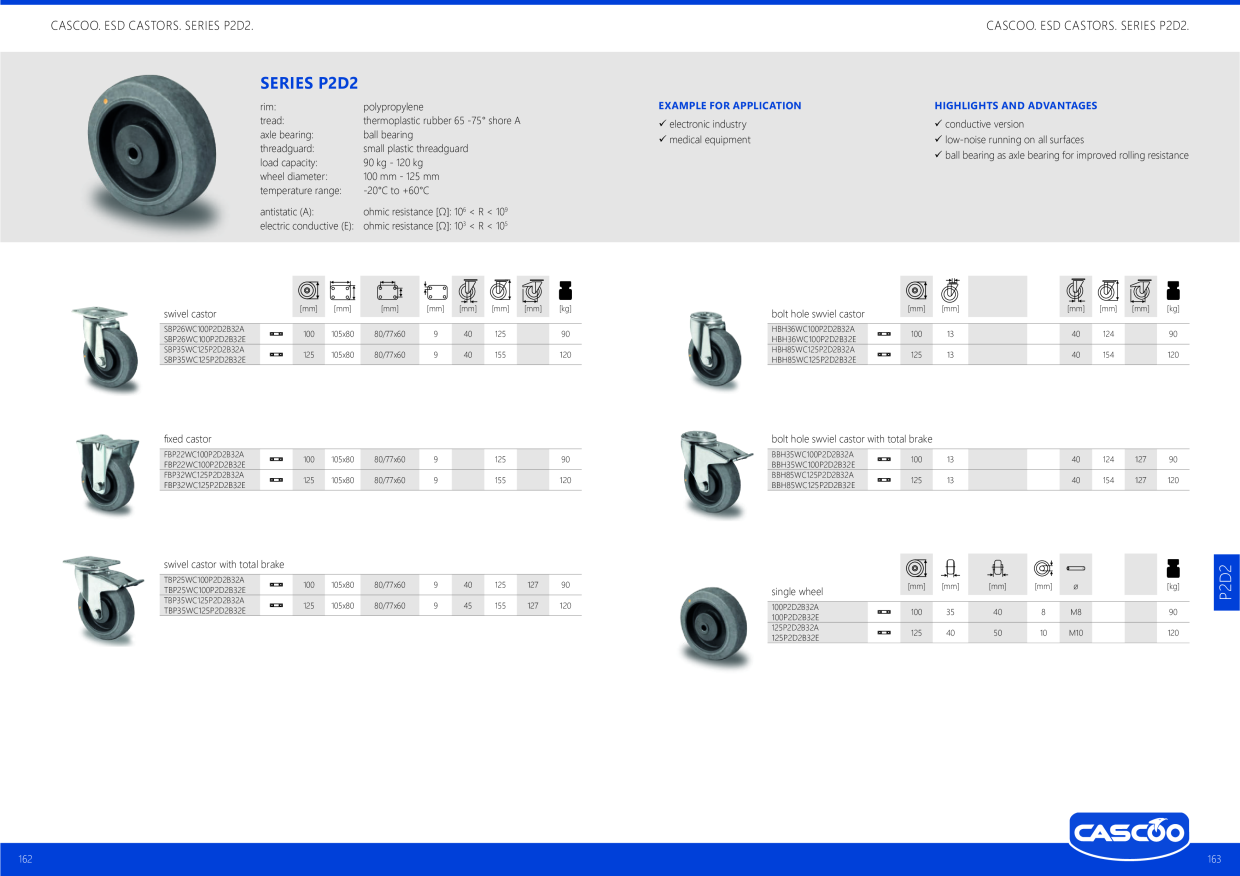Click the kg load weight icon in swivel castor header
Image resolution: width=1240 pixels, height=876 pixels.
click(x=565, y=290)
